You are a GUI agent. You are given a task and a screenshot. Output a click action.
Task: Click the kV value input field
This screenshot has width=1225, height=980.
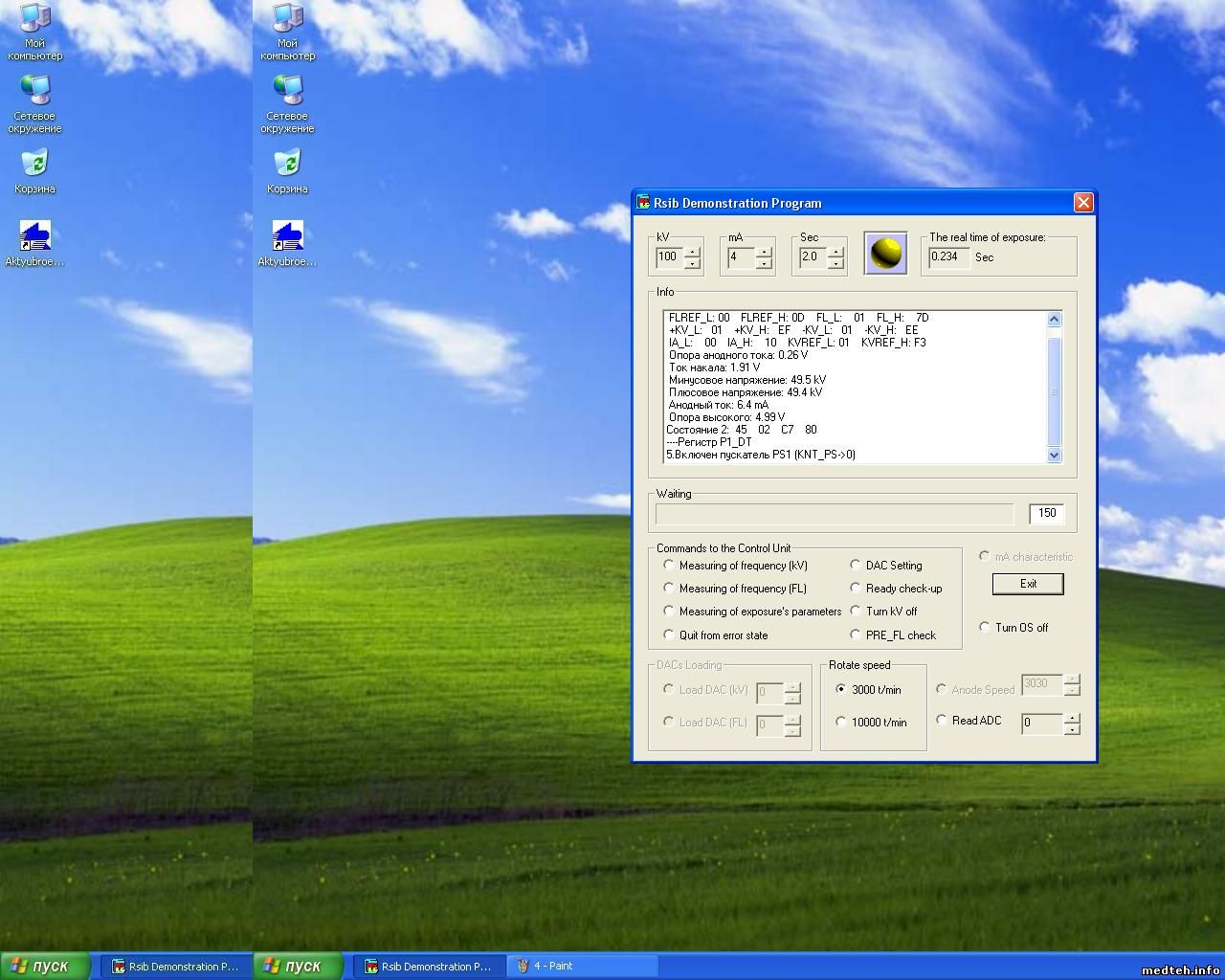pyautogui.click(x=668, y=256)
